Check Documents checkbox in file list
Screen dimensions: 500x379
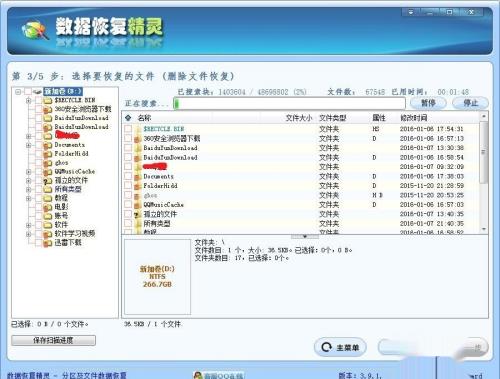128,177
